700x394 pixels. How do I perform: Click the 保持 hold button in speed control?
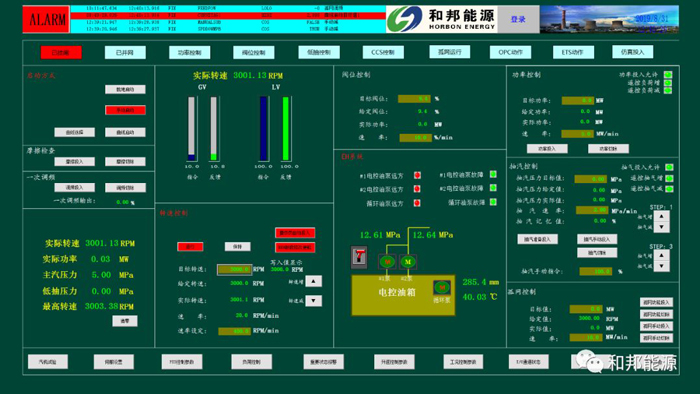pos(238,246)
